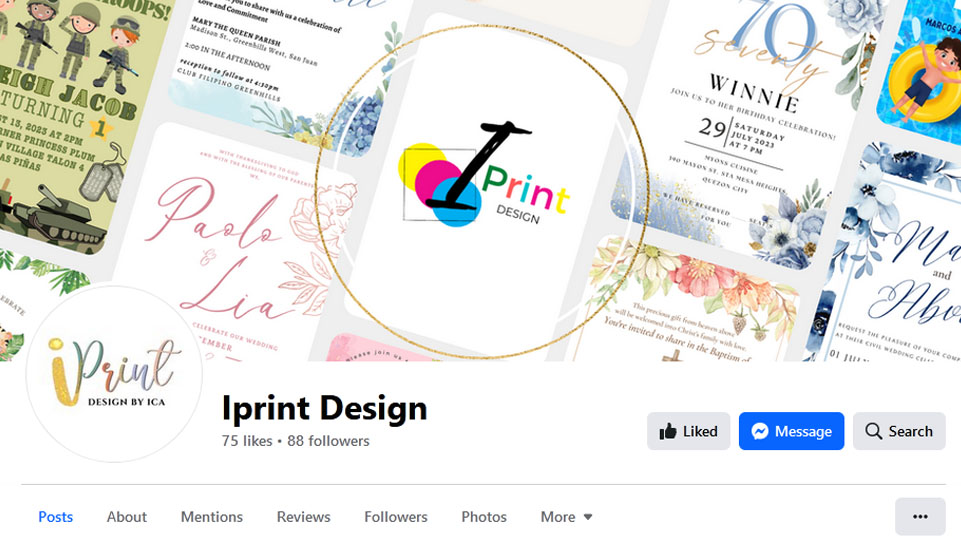The height and width of the screenshot is (542, 961).
Task: Click the More dropdown arrow
Action: coord(588,517)
